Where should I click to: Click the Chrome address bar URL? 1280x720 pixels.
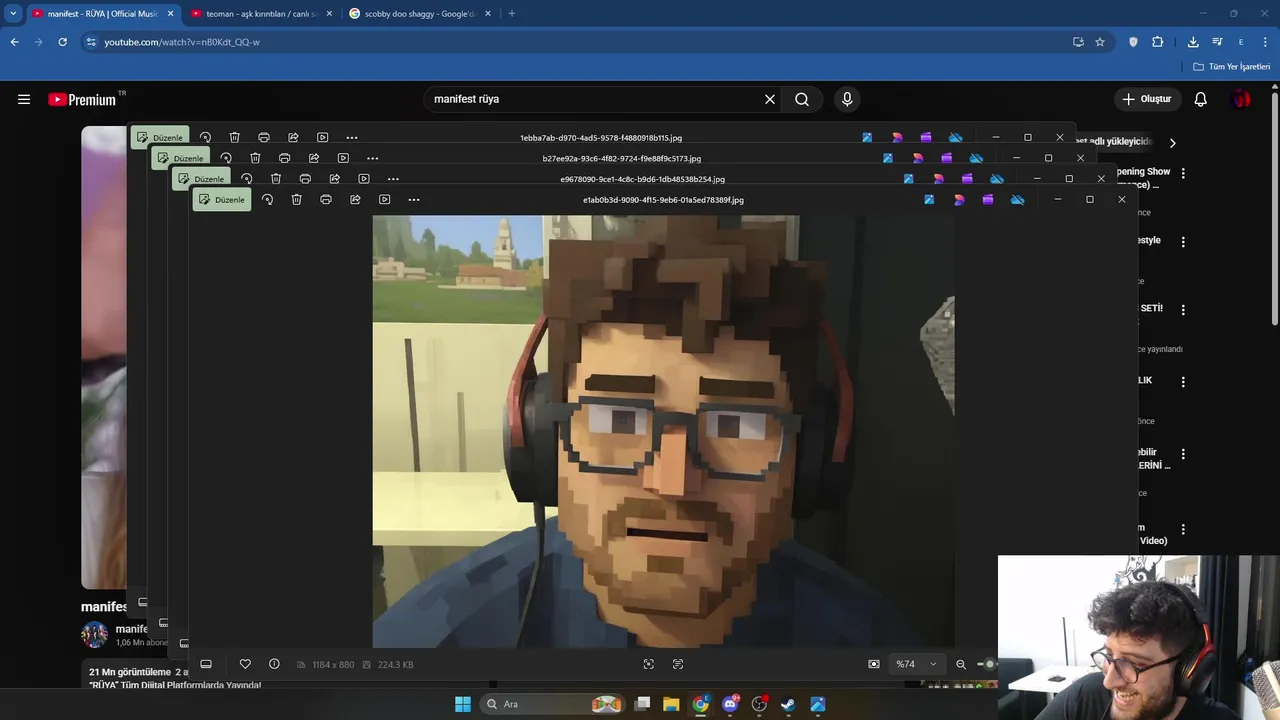point(182,42)
